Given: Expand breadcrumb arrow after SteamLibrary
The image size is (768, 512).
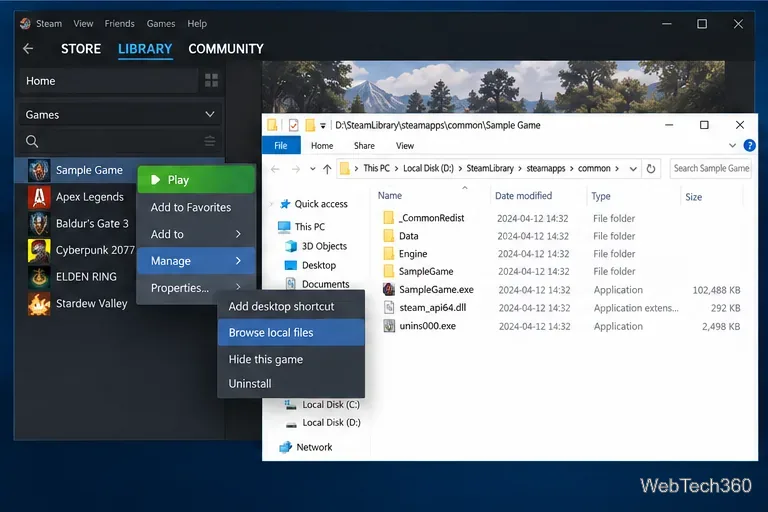Looking at the screenshot, I should (x=520, y=169).
